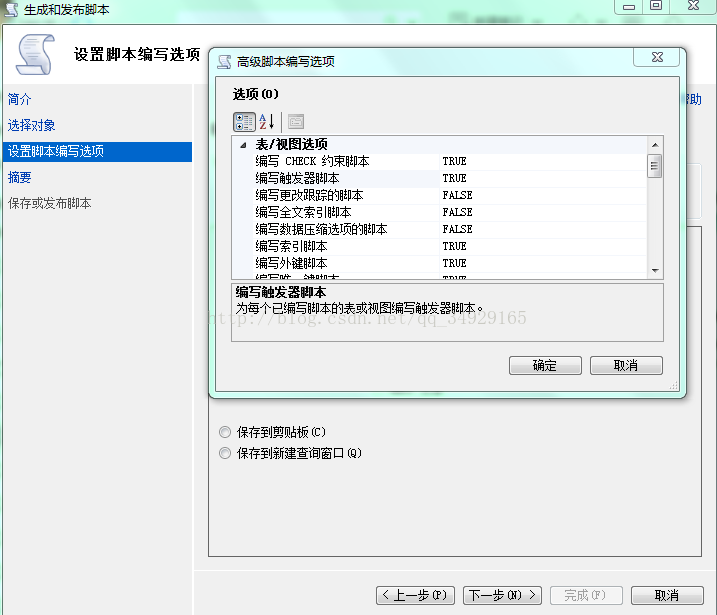Select 保存到剪贴板 radio button
The image size is (717, 615).
(x=224, y=432)
